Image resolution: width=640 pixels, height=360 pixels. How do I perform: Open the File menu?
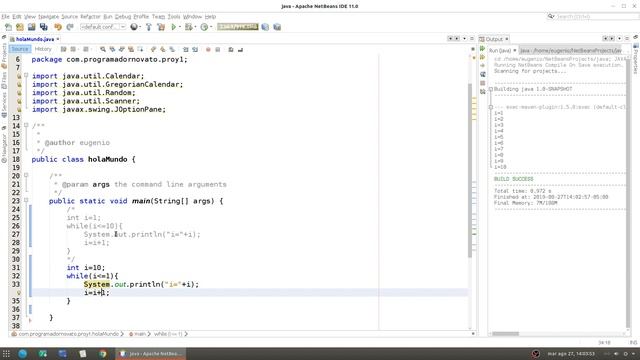(x=5, y=17)
